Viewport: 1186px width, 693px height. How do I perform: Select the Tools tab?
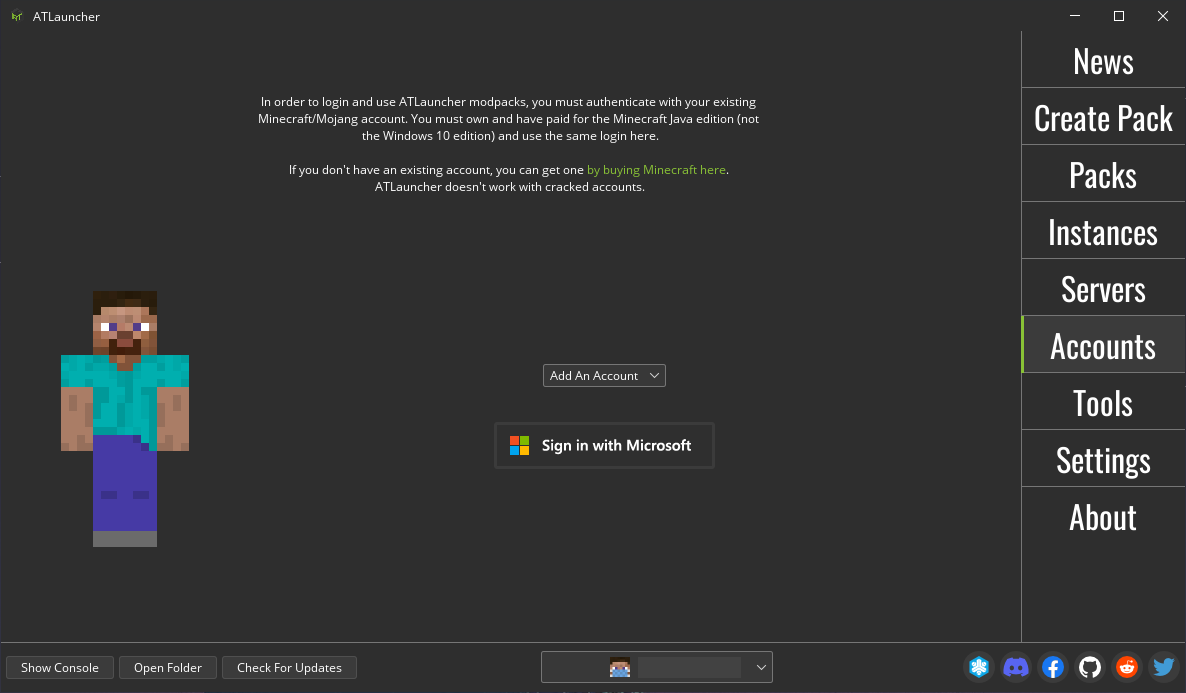tap(1102, 402)
